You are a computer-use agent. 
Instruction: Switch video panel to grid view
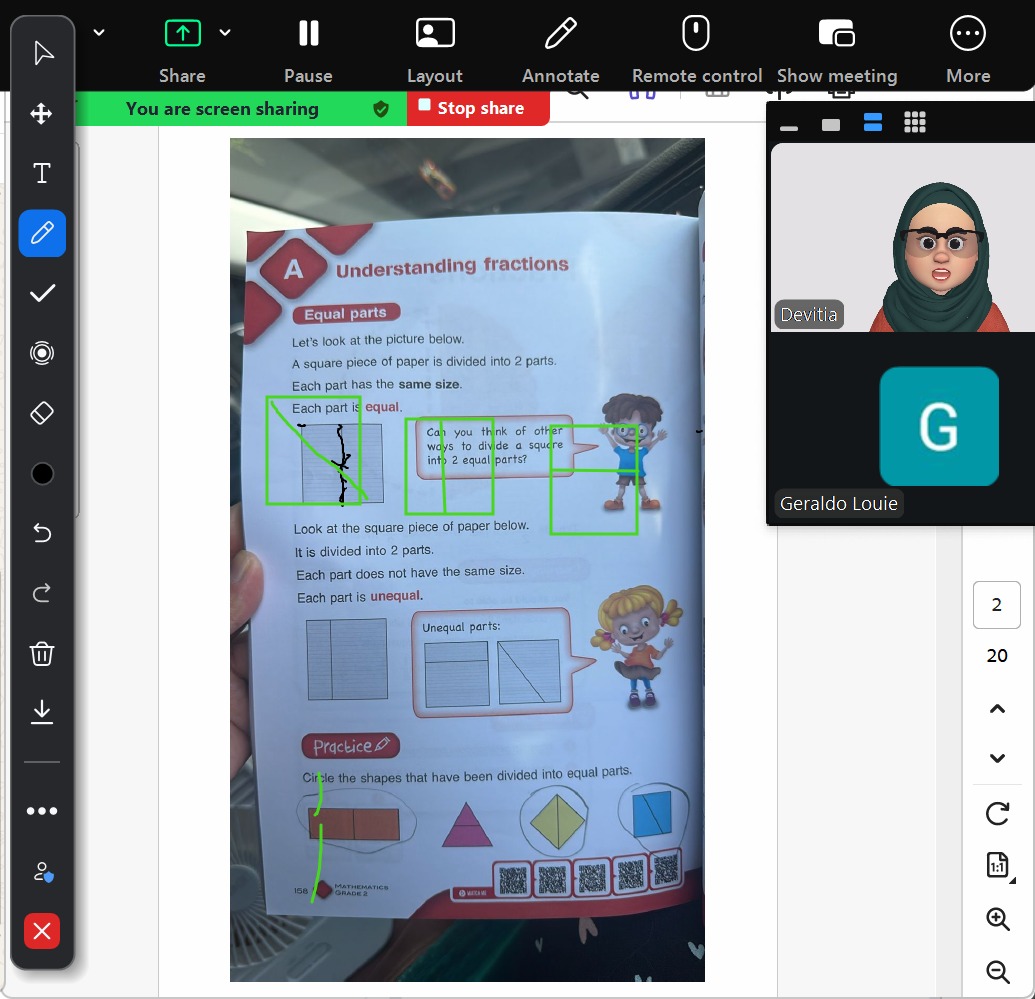915,122
